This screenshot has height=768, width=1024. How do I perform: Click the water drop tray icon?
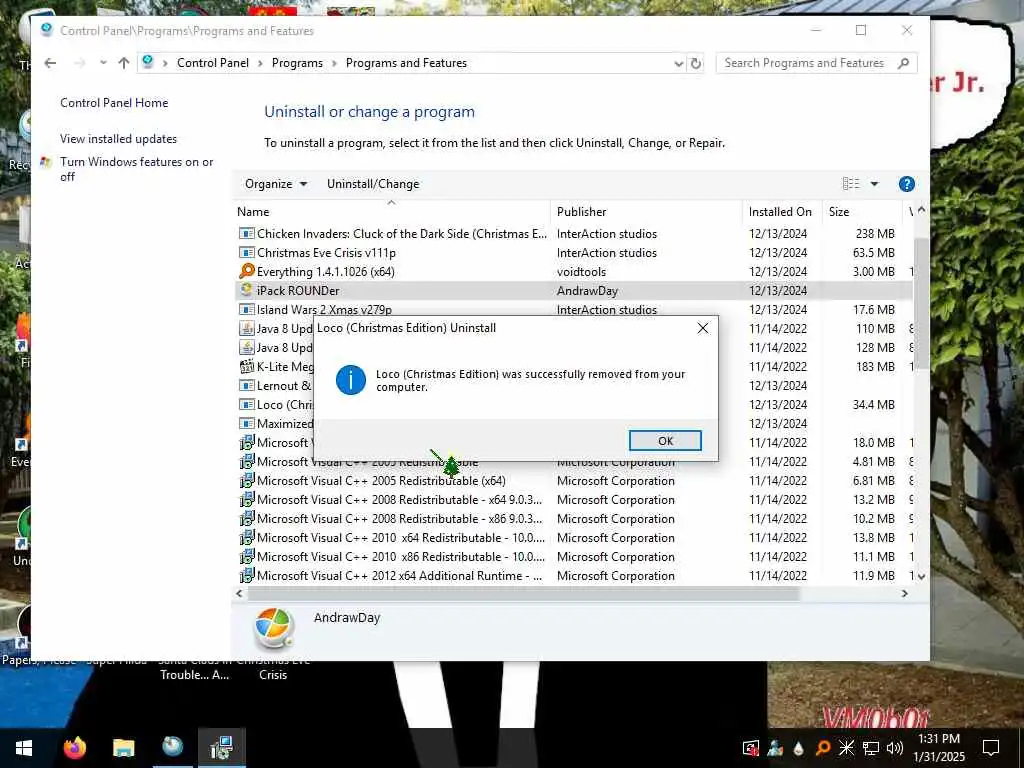[x=799, y=748]
